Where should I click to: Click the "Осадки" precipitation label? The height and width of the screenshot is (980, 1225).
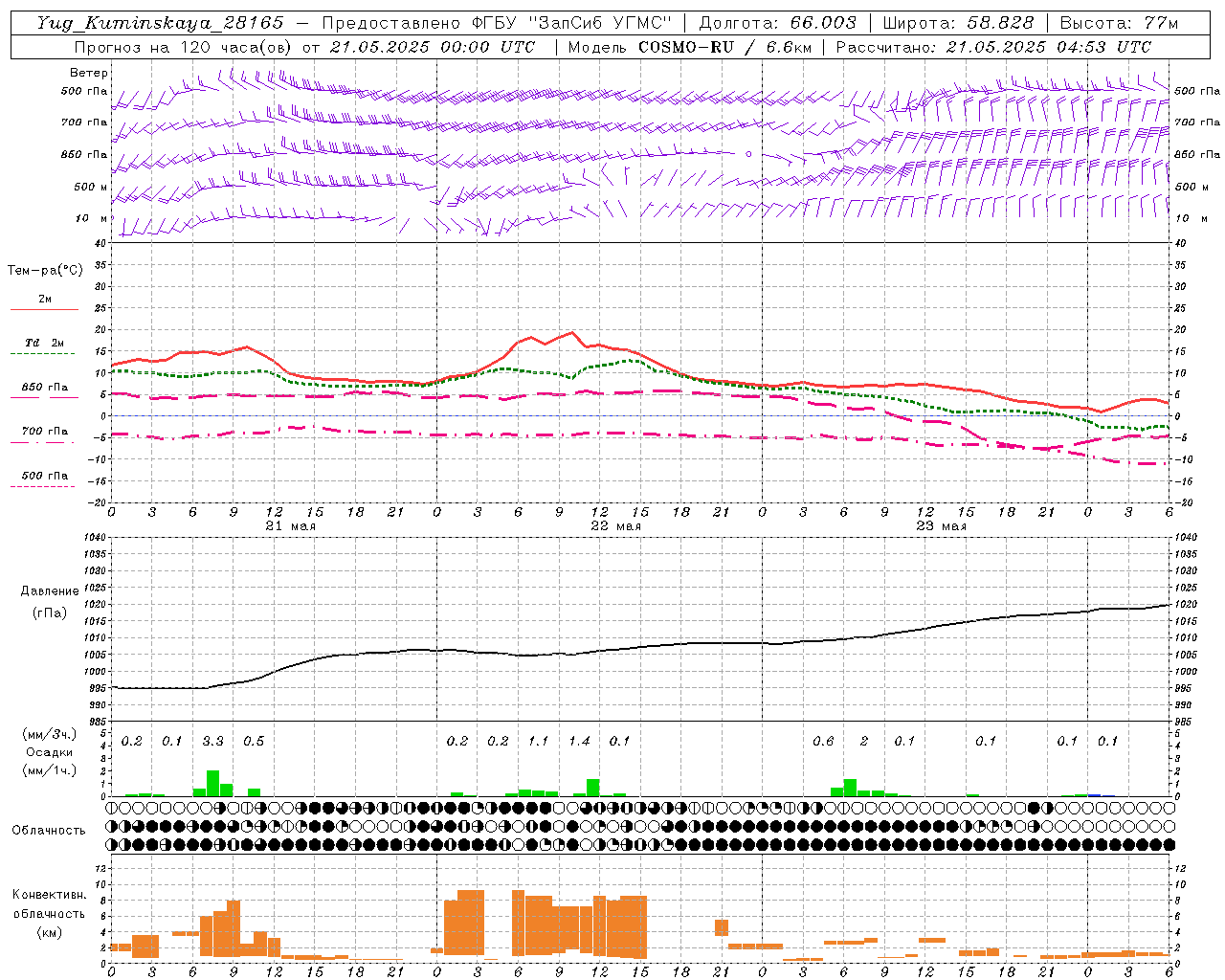click(50, 752)
